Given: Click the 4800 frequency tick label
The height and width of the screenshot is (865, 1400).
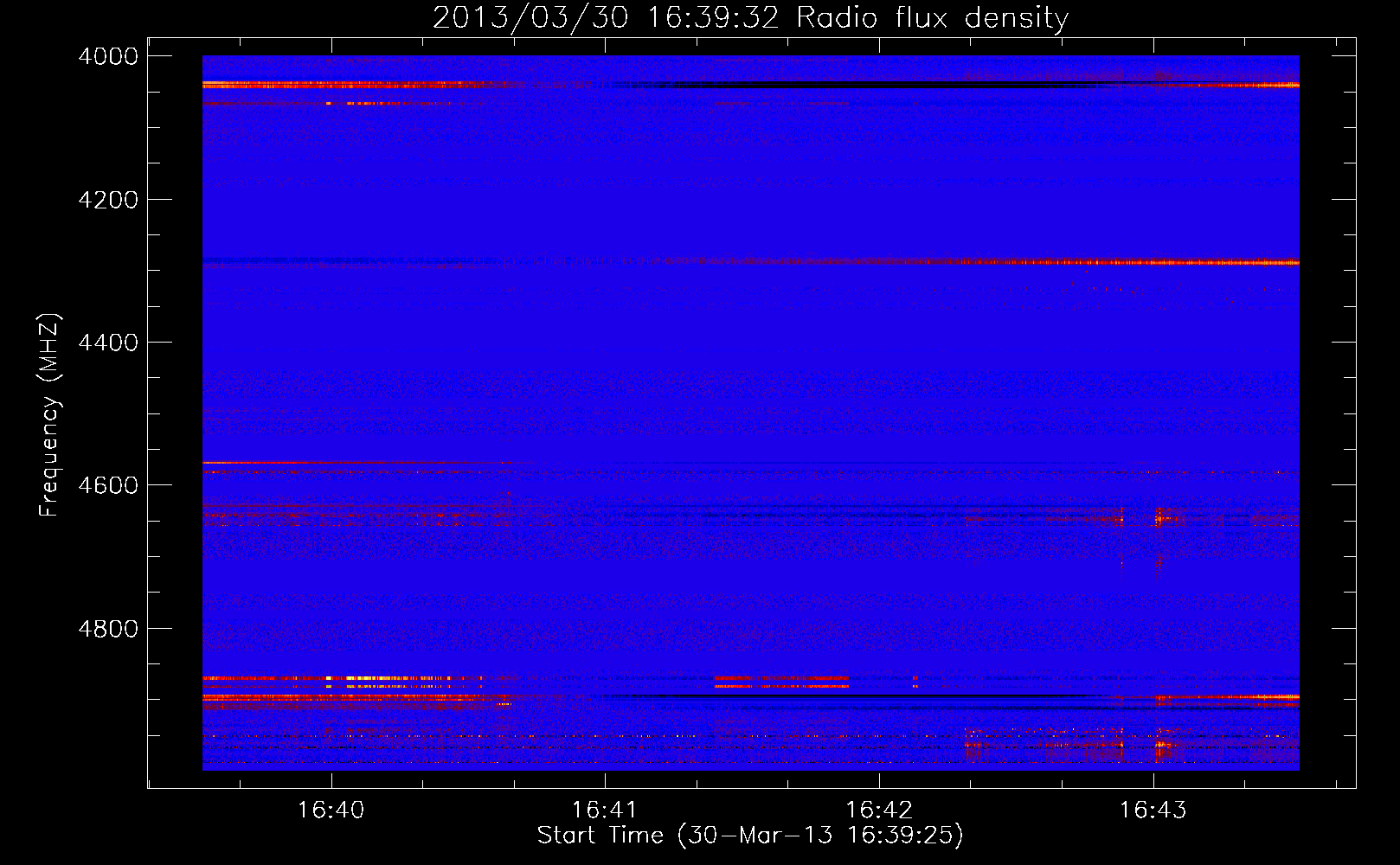Looking at the screenshot, I should pyautogui.click(x=108, y=628).
